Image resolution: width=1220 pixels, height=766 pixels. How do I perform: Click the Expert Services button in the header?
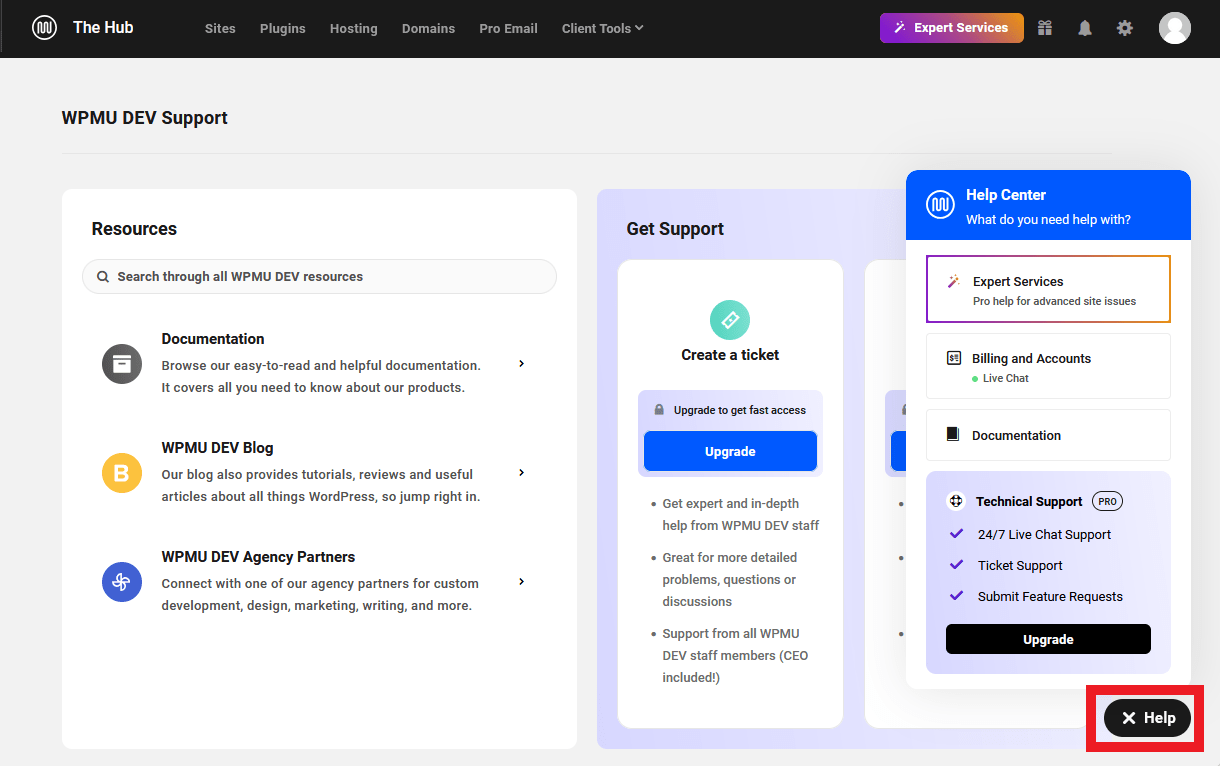point(951,27)
